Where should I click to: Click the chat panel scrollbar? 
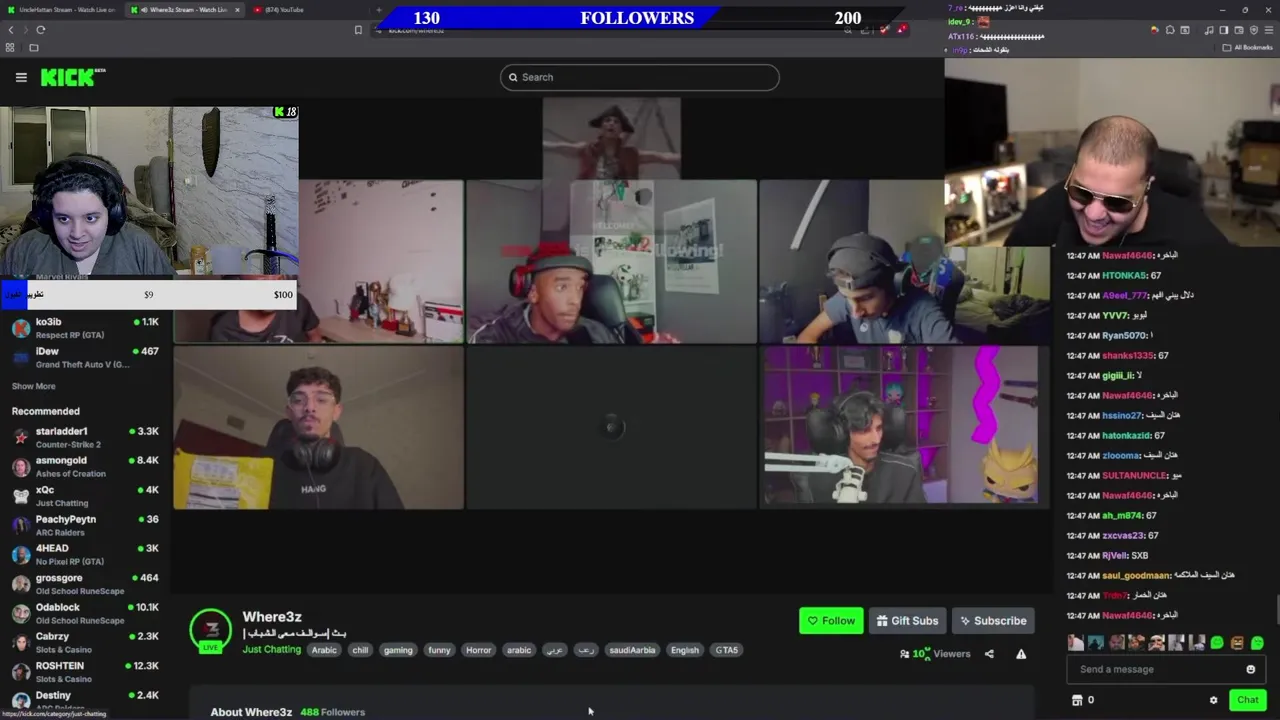click(1276, 610)
